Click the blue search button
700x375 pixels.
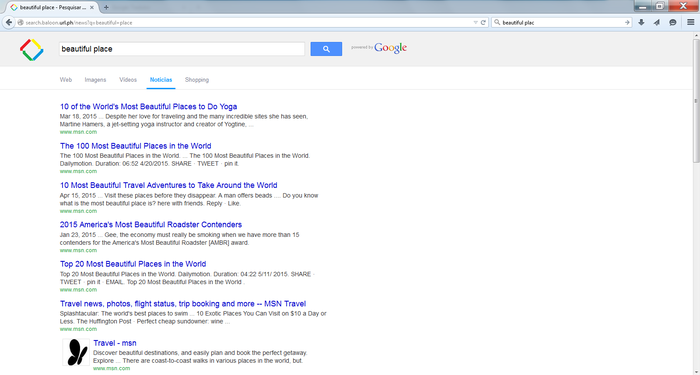326,49
